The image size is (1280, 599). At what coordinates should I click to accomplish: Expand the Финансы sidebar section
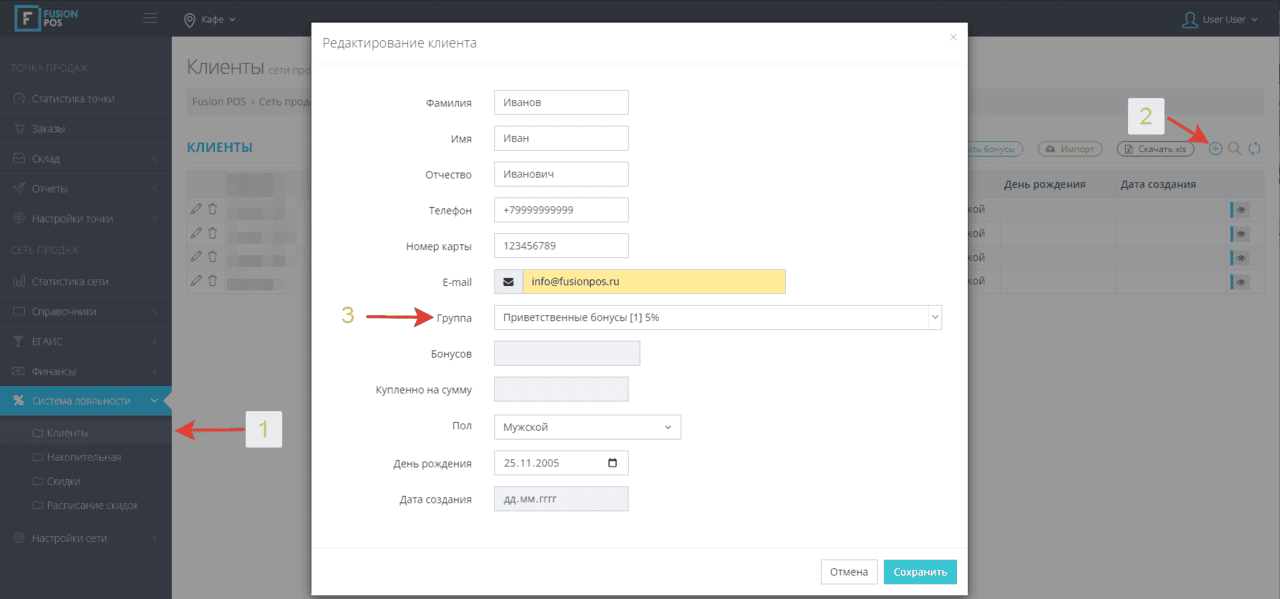(86, 371)
